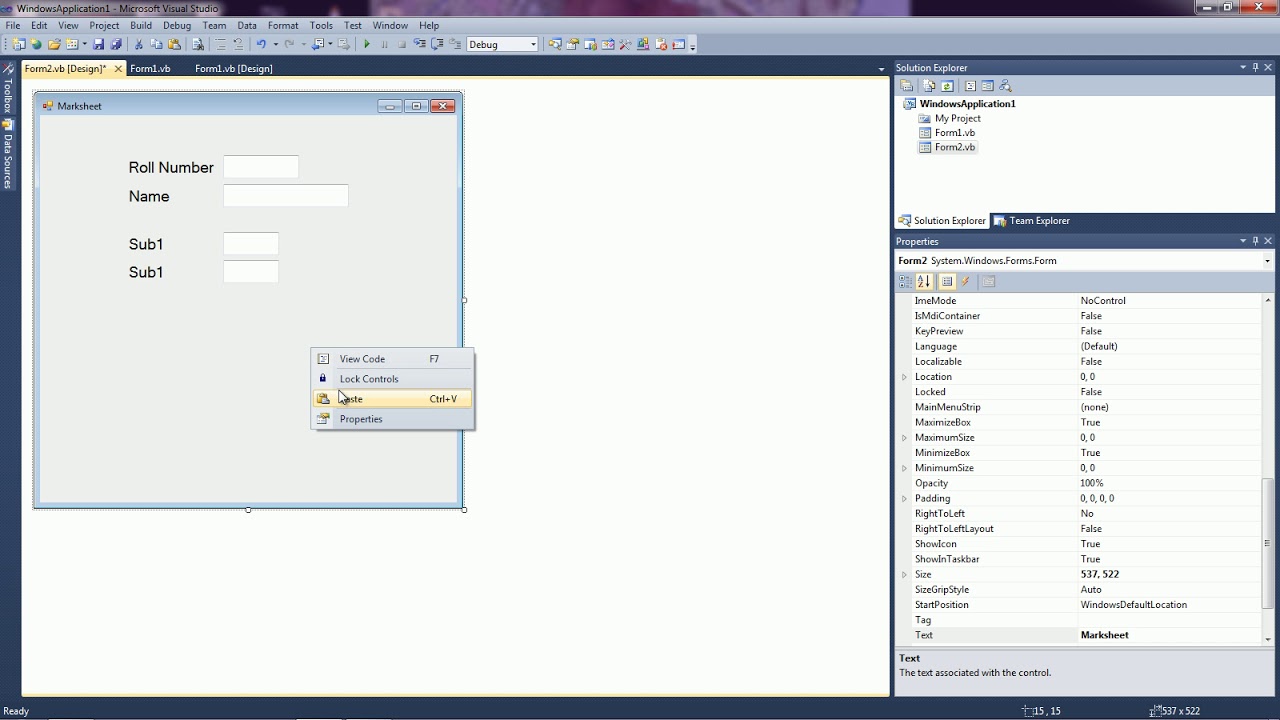1280x720 pixels.
Task: Switch to the Team Explorer tab
Action: [1031, 221]
